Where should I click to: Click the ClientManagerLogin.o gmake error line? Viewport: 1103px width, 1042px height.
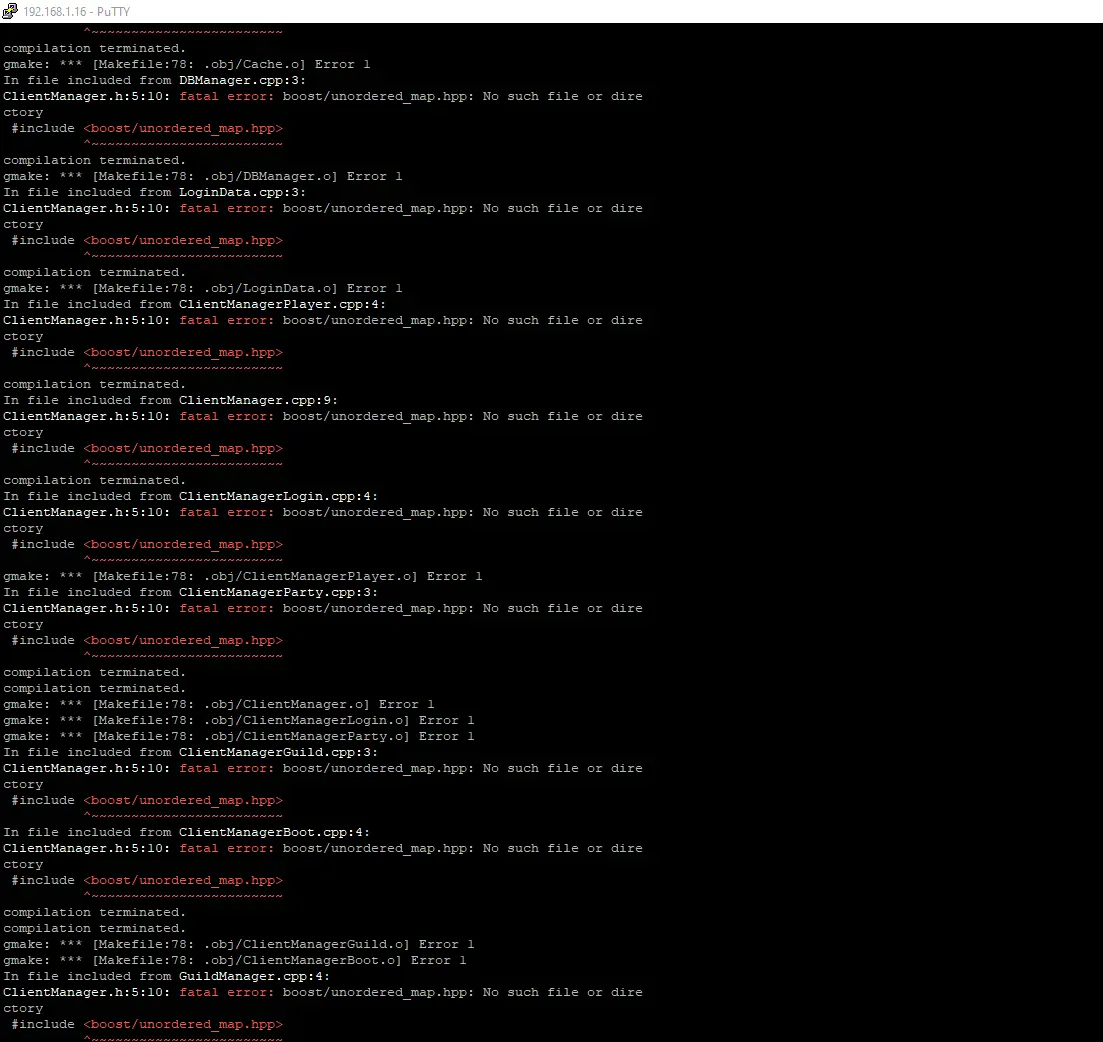[x=239, y=720]
